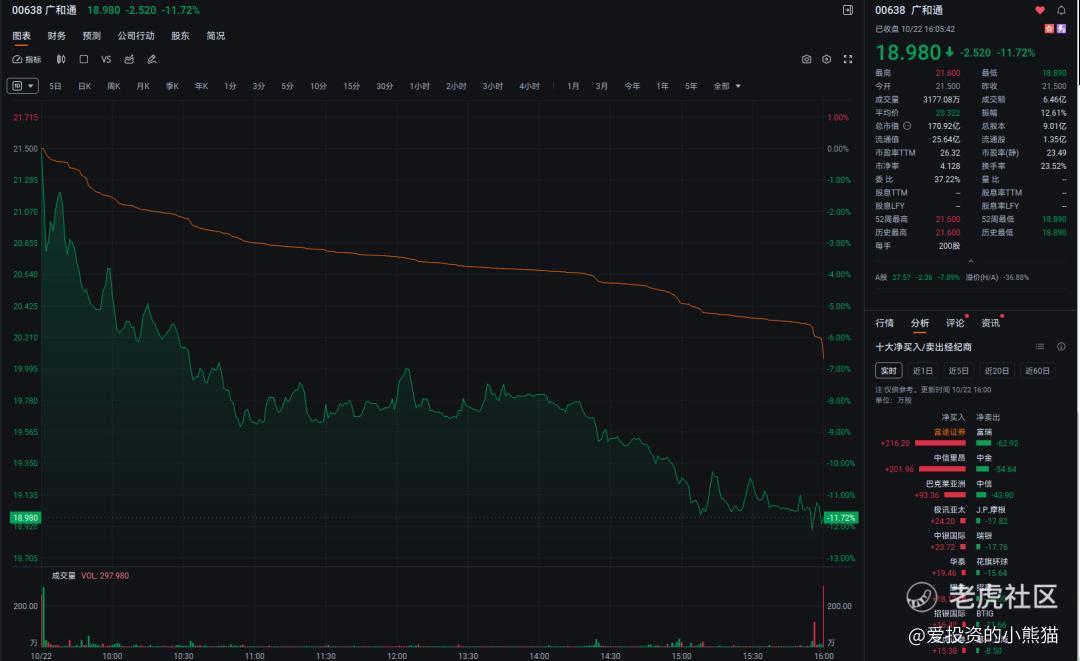Image resolution: width=1080 pixels, height=661 pixels.
Task: Collapse the quote details with up chevron
Action: pos(971,261)
